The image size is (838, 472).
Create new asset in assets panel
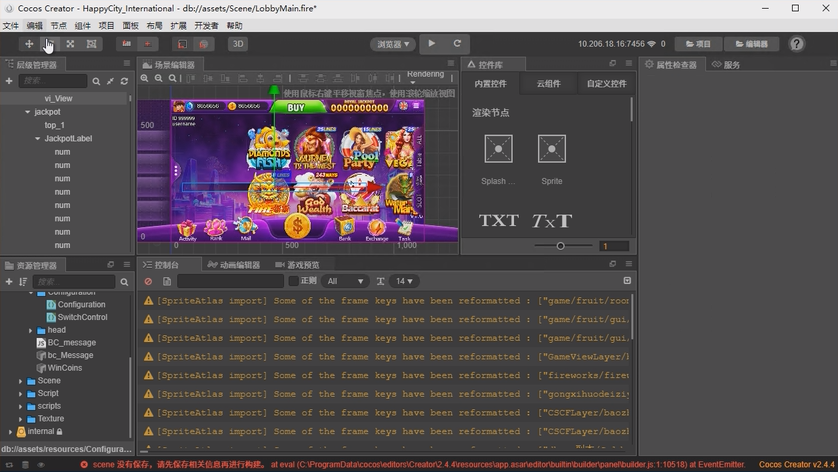9,282
